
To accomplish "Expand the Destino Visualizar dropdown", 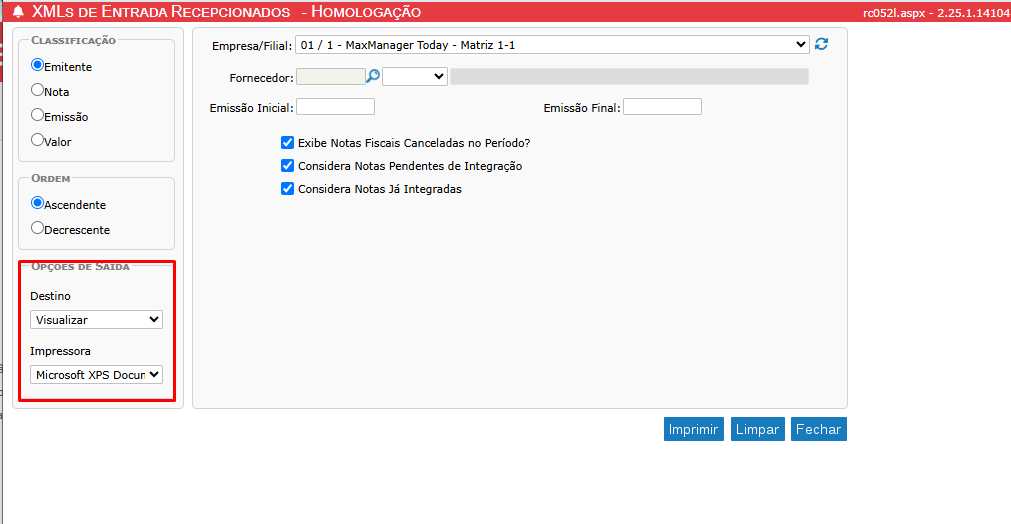I will point(96,320).
